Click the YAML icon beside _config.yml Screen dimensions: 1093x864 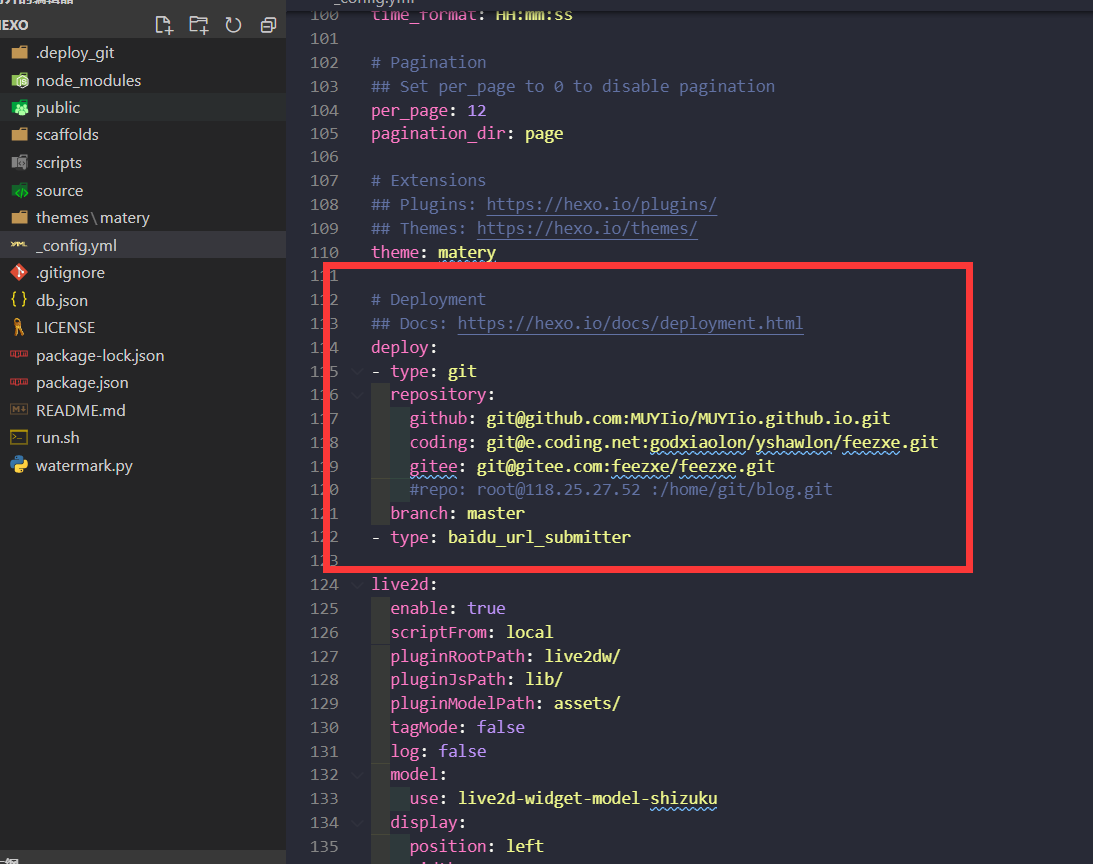click(20, 245)
